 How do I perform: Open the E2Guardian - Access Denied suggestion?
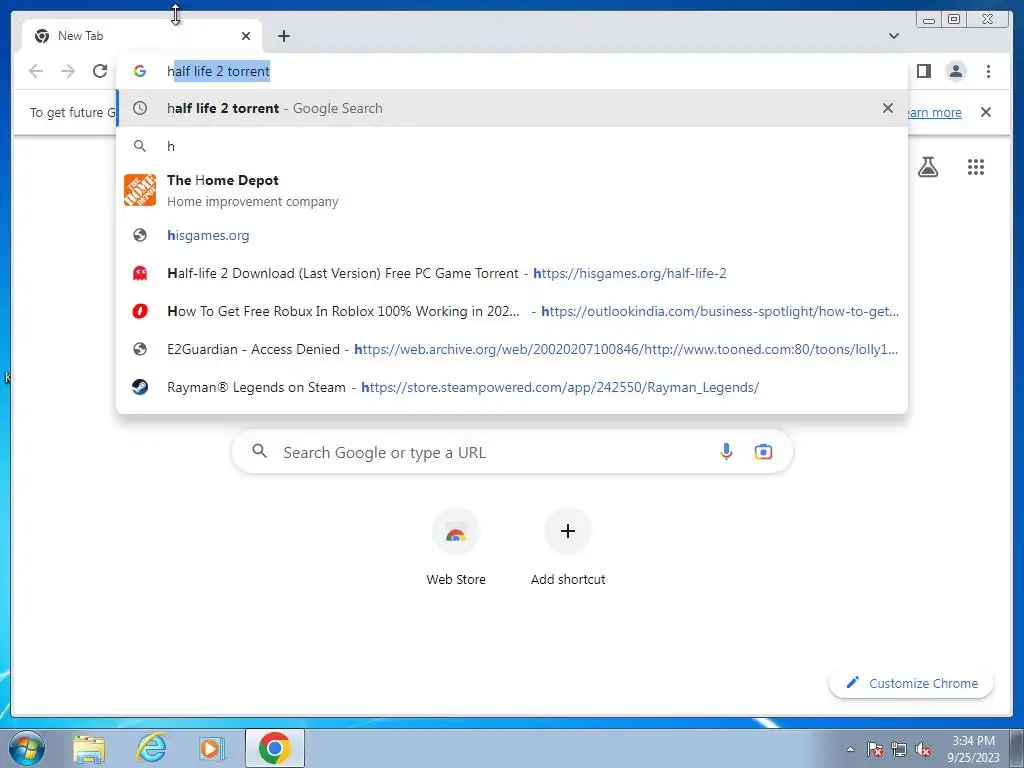pyautogui.click(x=512, y=349)
